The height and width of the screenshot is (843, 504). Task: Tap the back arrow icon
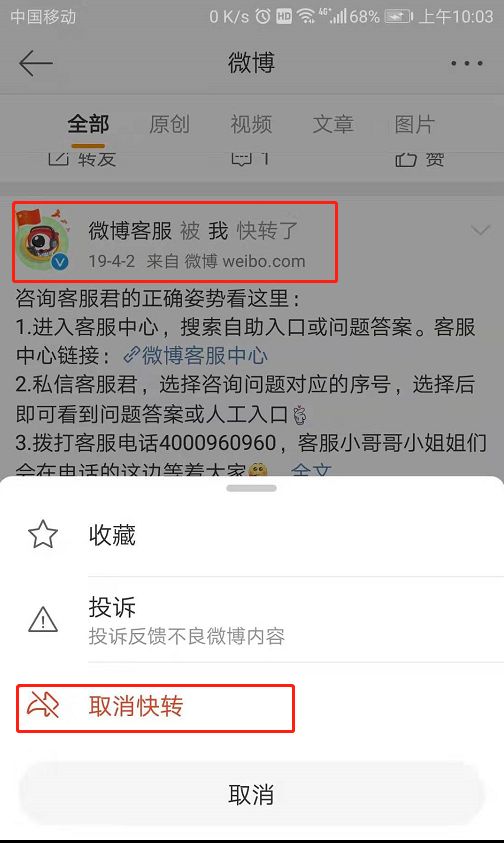point(36,63)
